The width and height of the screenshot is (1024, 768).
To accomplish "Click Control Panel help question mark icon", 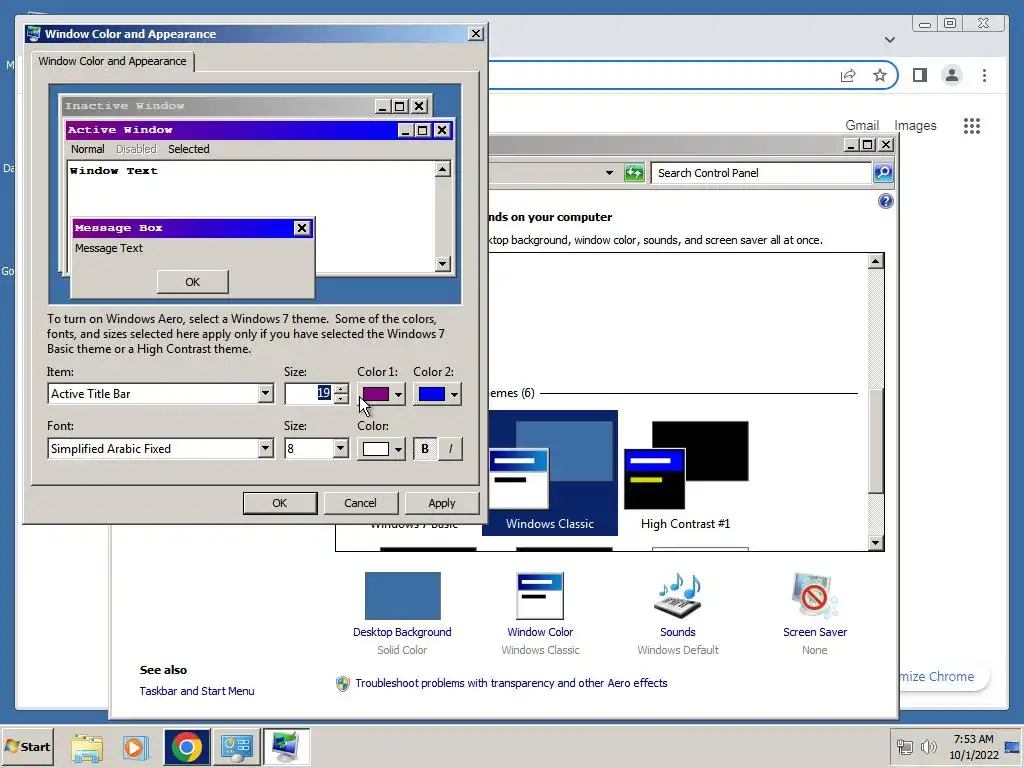I will click(x=886, y=201).
